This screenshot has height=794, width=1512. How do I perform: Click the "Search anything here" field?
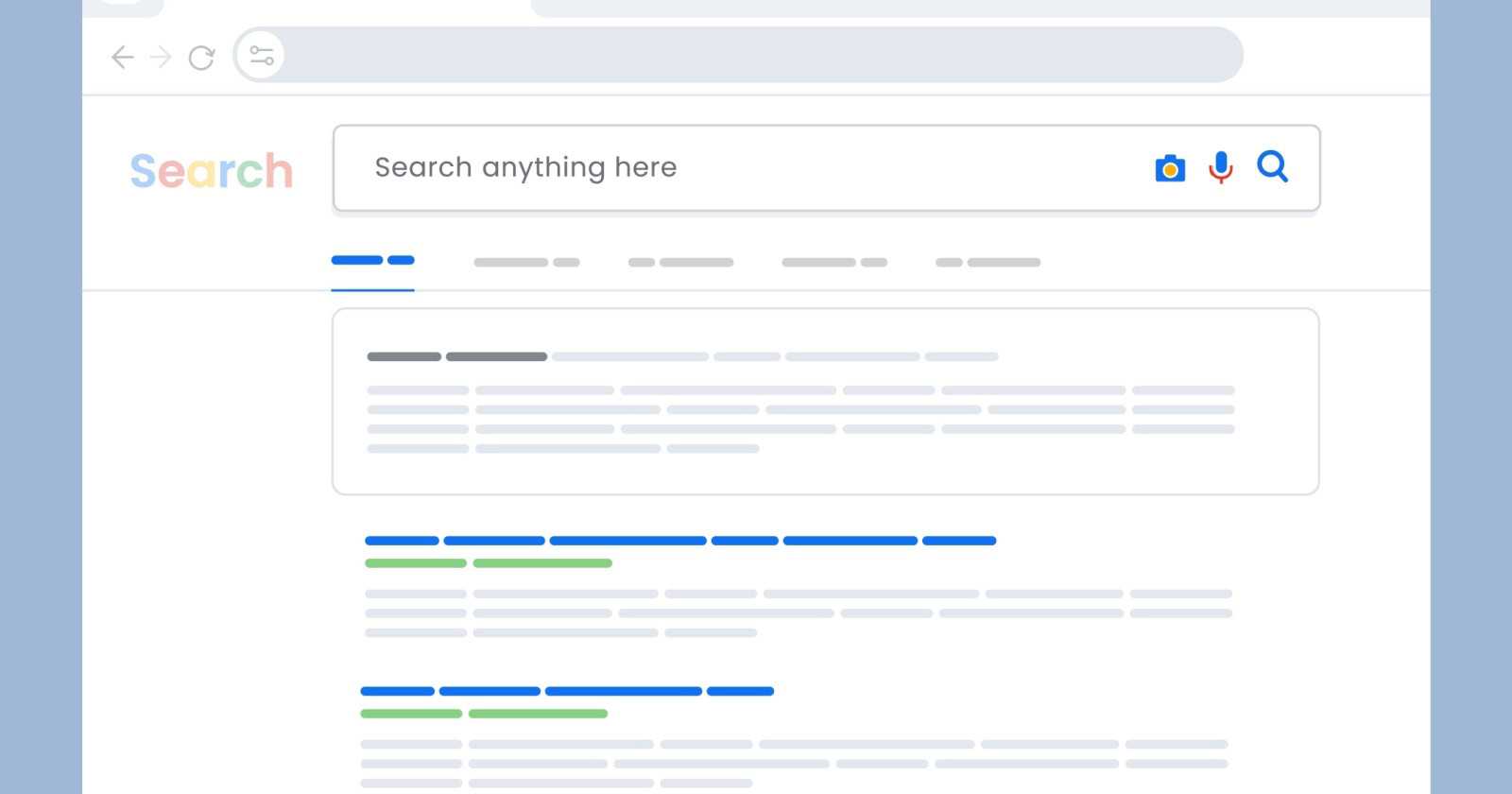click(737, 168)
